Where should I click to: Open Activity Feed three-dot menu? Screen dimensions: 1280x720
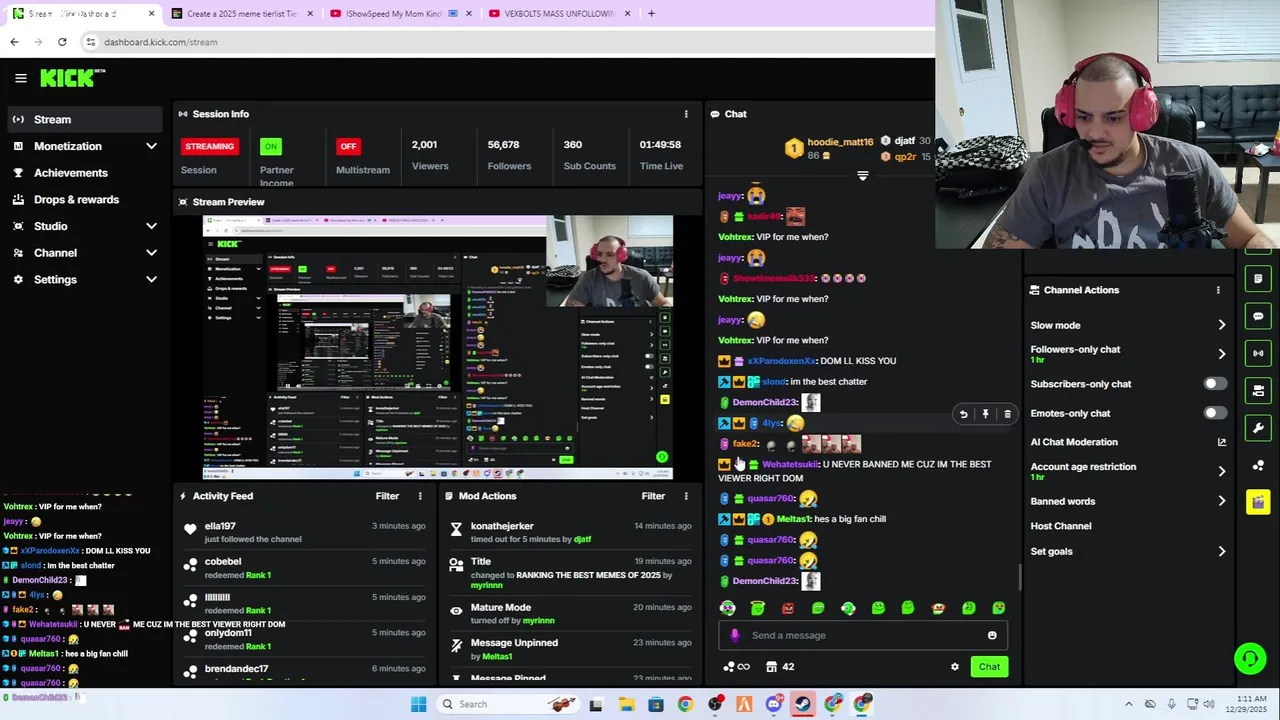click(420, 496)
